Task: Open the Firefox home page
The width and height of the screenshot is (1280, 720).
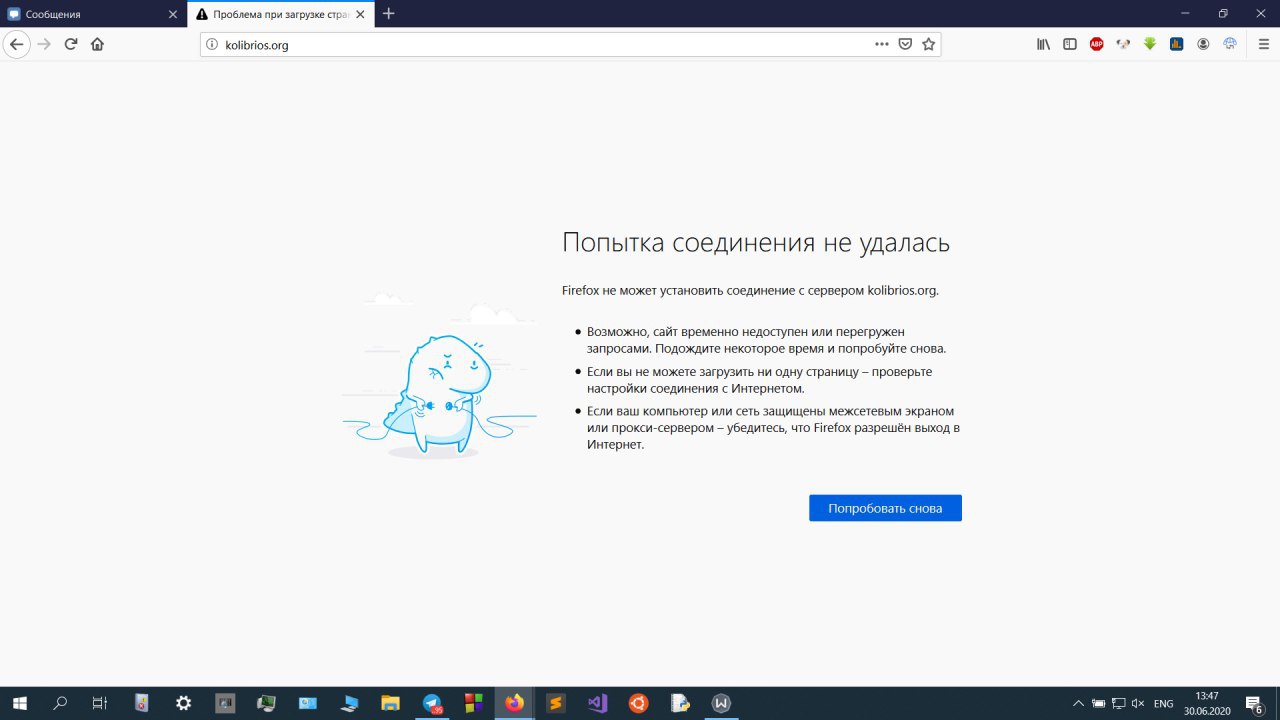Action: [x=97, y=44]
